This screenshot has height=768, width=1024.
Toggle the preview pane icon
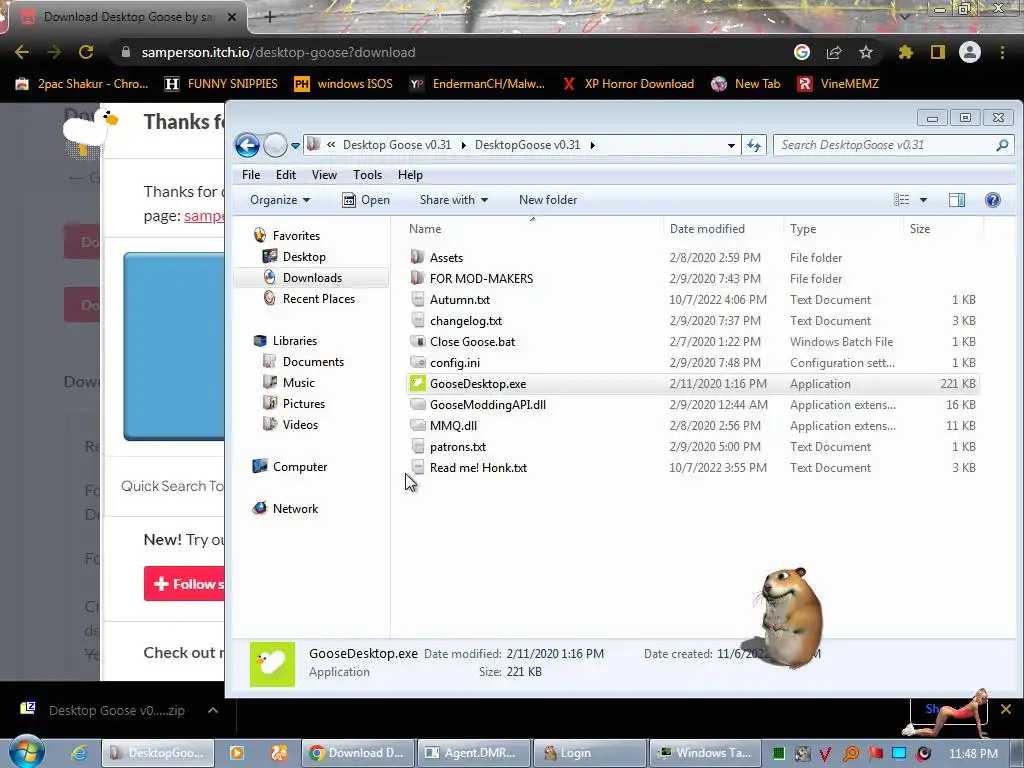(x=957, y=200)
